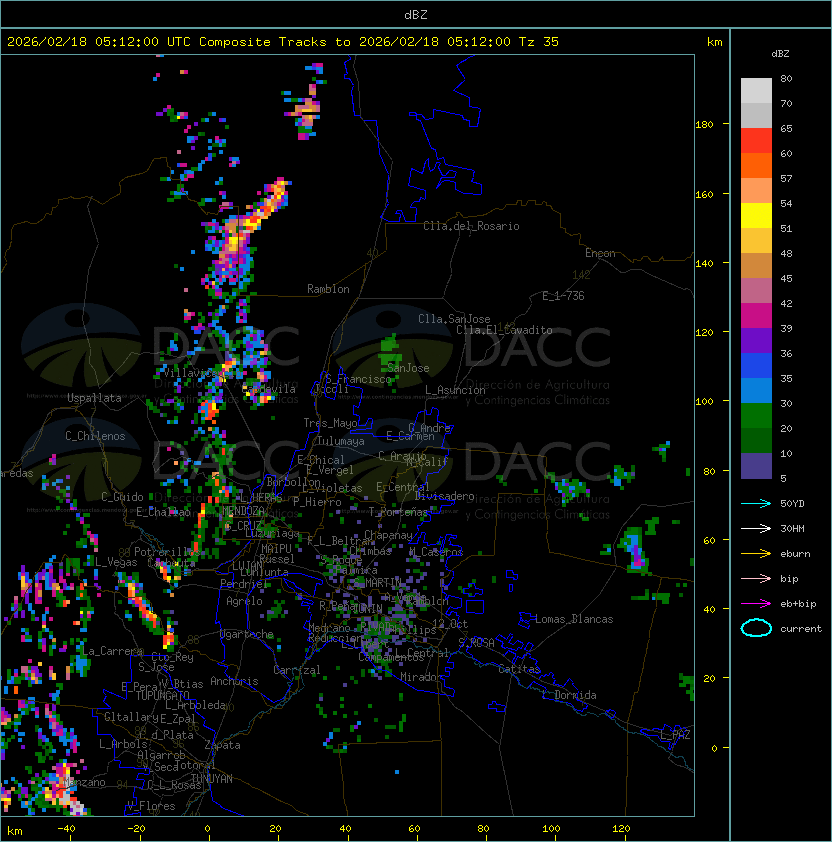Screen dimensions: 832x842
Task: Click the 'TUPUNGATO' map label
Action: click(163, 695)
